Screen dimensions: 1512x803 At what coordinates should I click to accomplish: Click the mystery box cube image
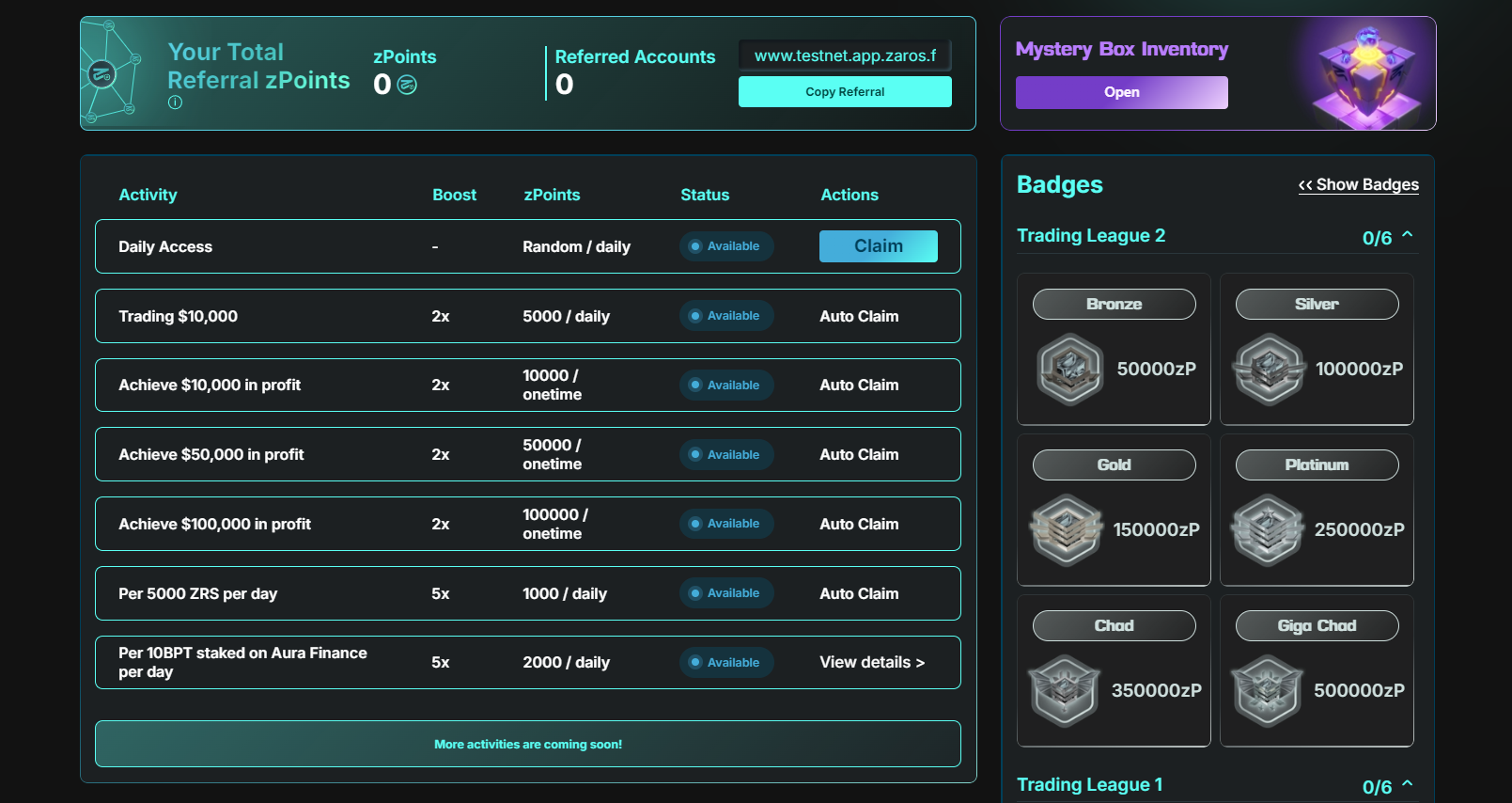pyautogui.click(x=1365, y=77)
